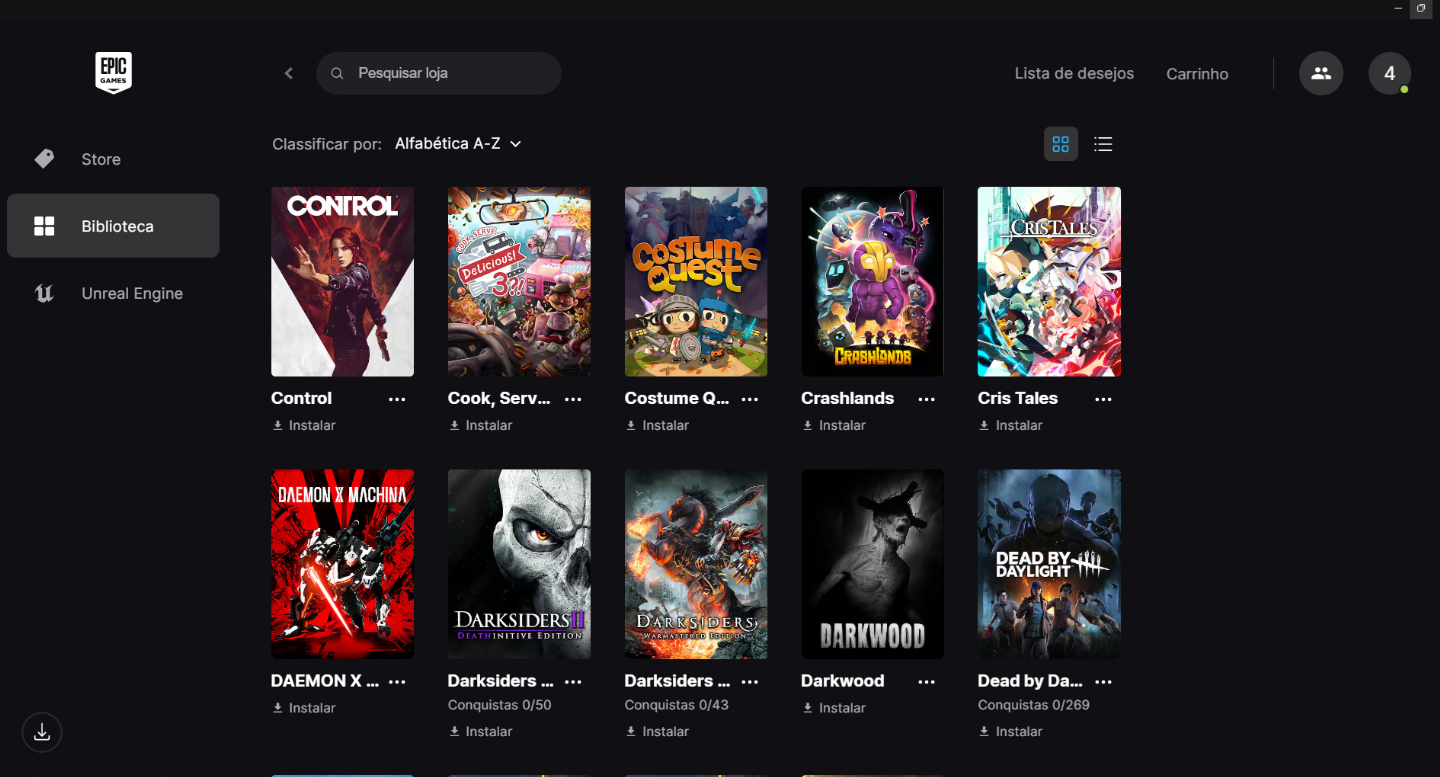
Task: Click the Pesquisar loja search field
Action: coord(439,73)
